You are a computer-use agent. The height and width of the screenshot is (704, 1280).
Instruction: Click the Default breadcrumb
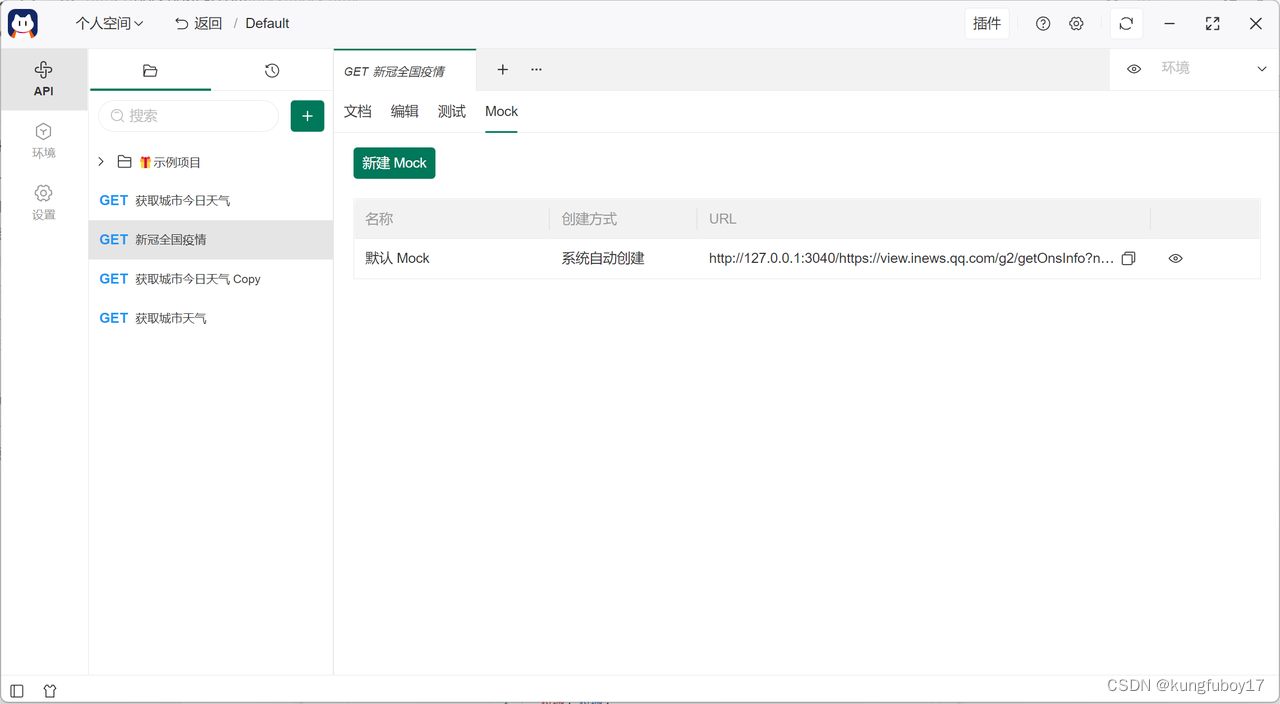click(267, 23)
